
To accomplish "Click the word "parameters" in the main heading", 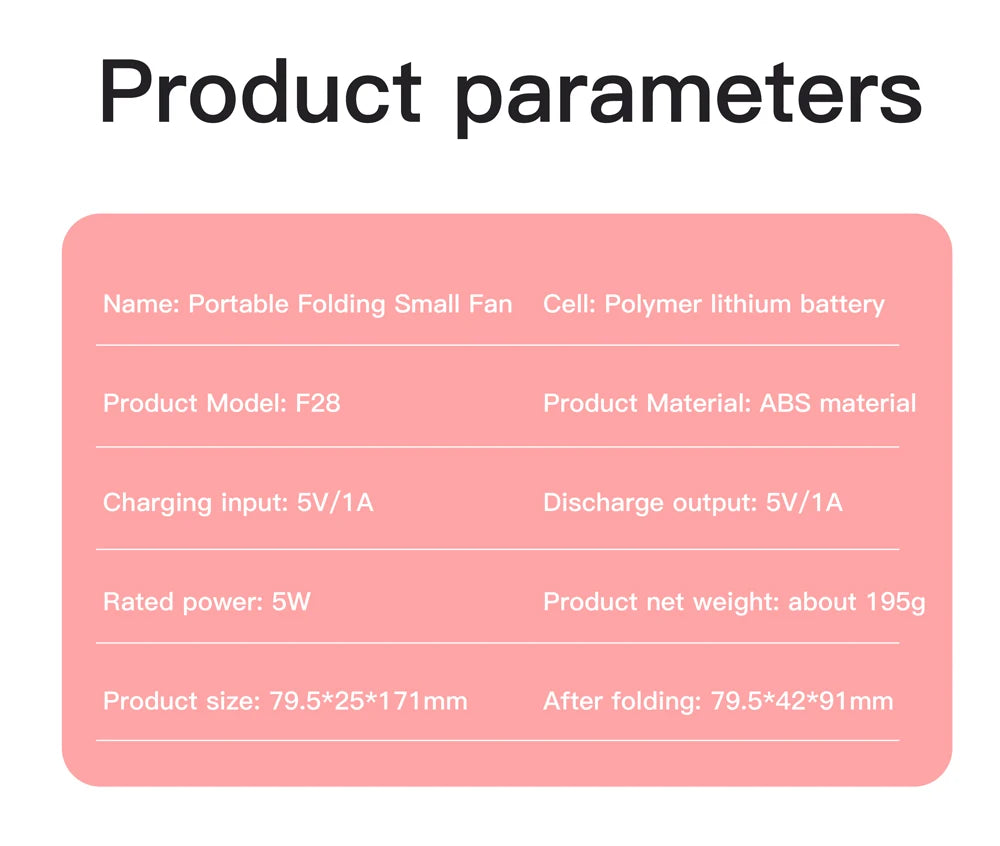I will coord(687,95).
